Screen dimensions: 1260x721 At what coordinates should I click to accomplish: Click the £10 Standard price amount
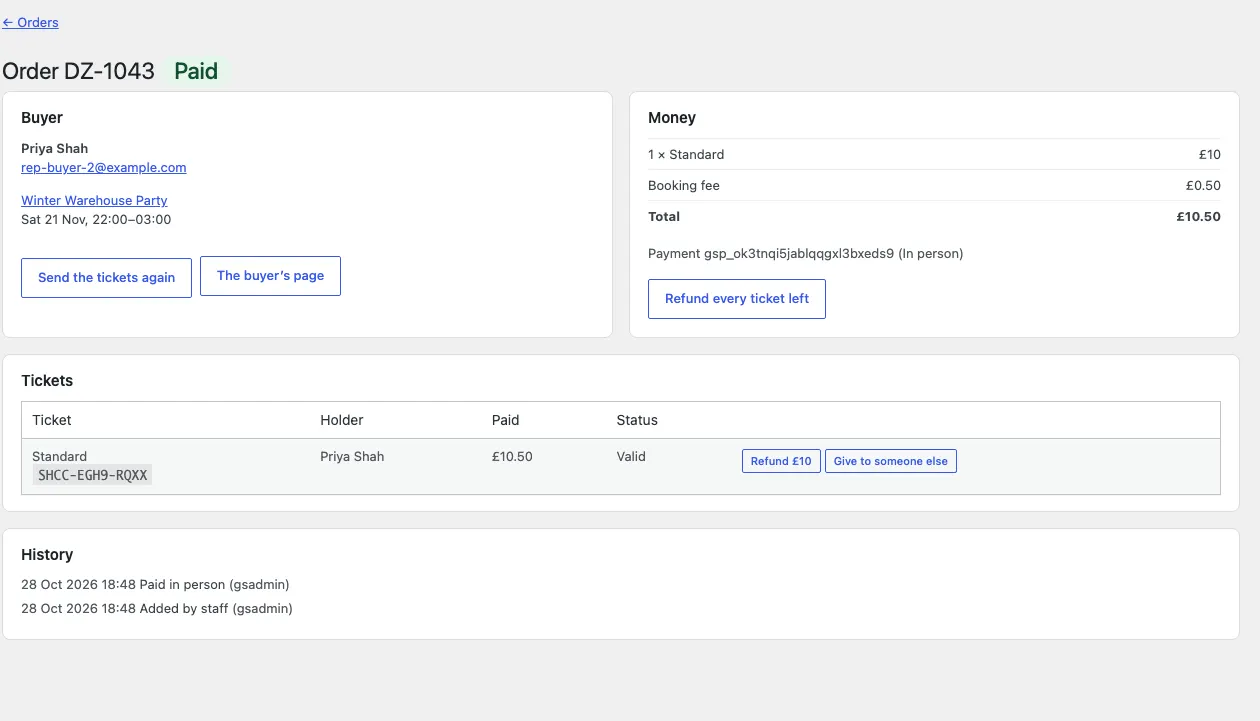pos(1210,154)
